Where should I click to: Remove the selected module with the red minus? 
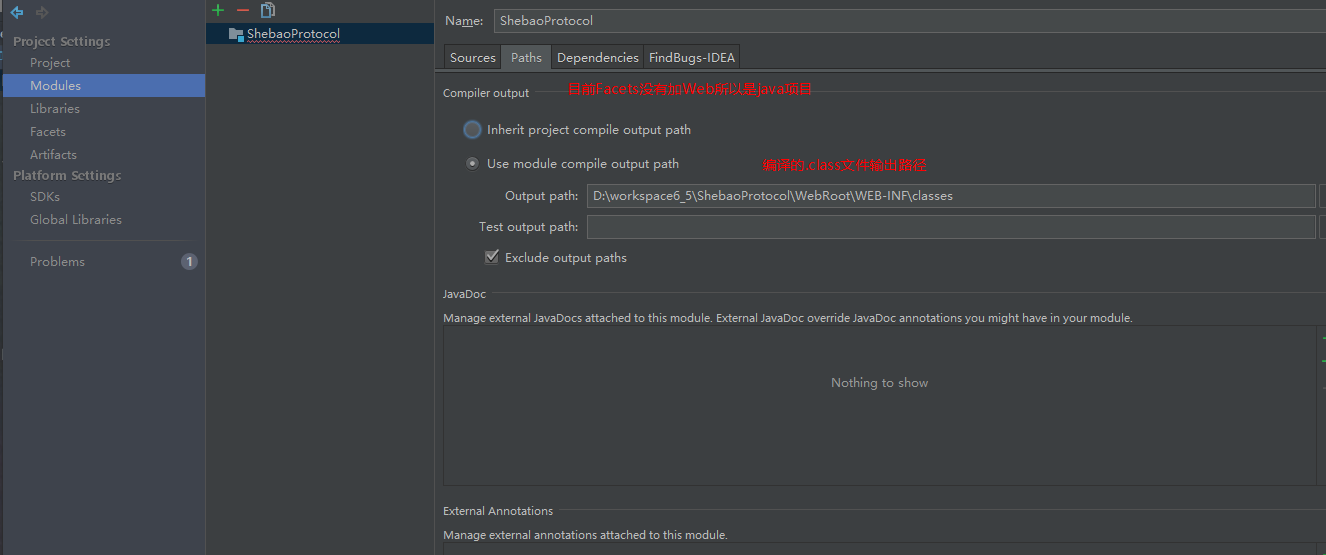pos(242,10)
